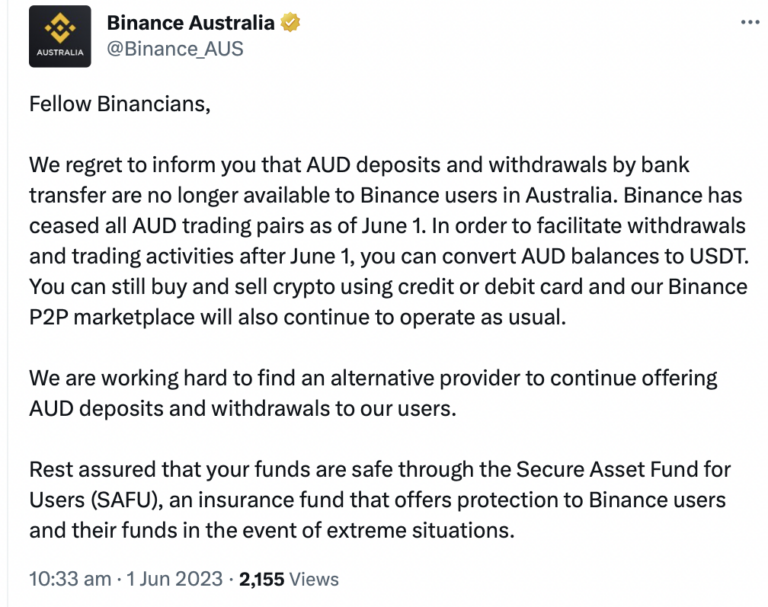Open the @Binance_AUS handle link
This screenshot has width=768, height=607.
175,48
